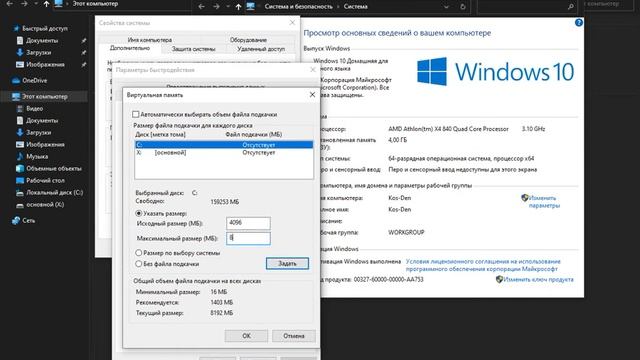The image size is (640, 360).
Task: Open the Видео folder icon
Action: tap(20, 109)
